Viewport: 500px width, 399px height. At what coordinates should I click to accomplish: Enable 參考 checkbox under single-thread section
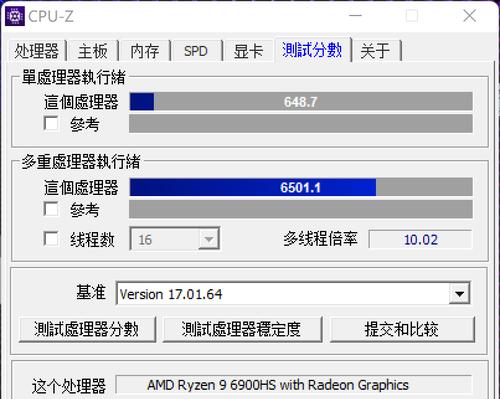coord(51,123)
